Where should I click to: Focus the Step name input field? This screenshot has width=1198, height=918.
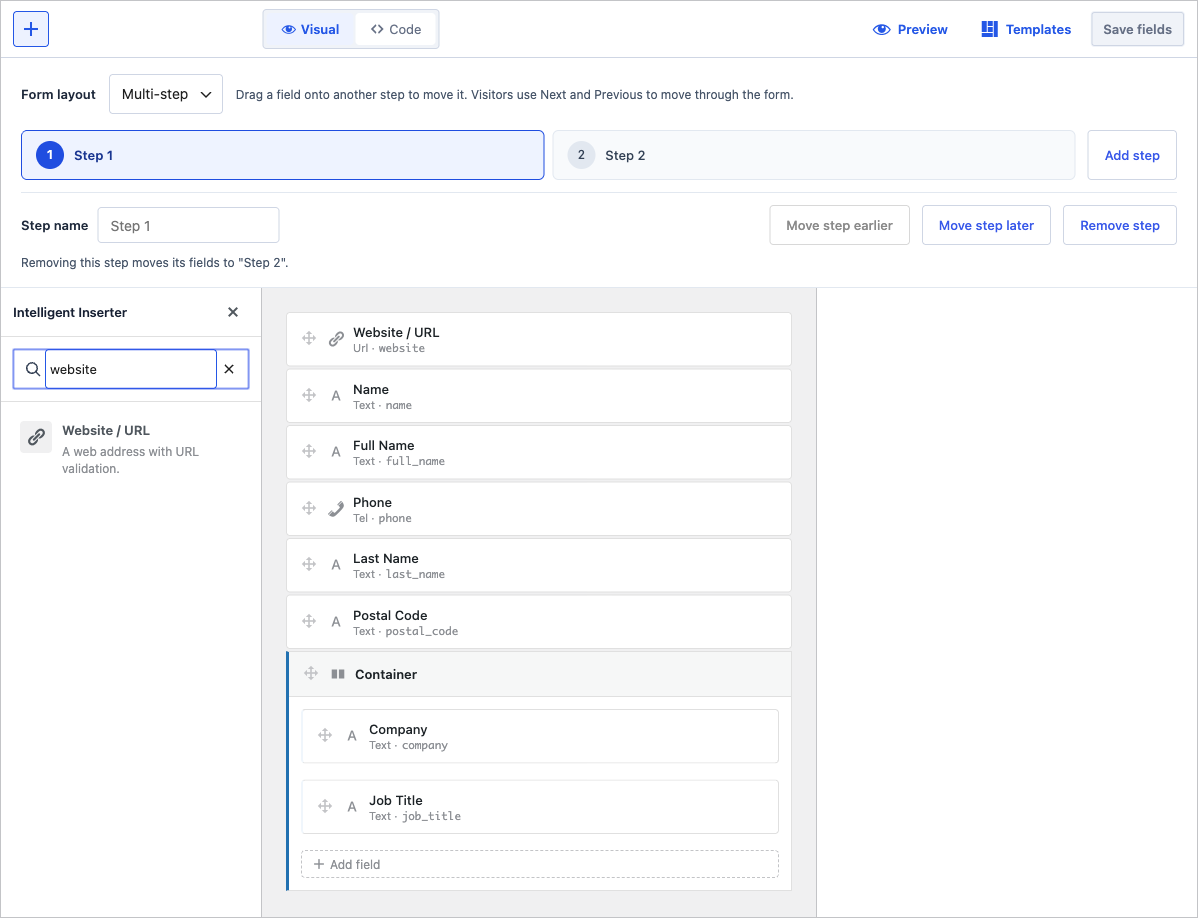coord(188,226)
